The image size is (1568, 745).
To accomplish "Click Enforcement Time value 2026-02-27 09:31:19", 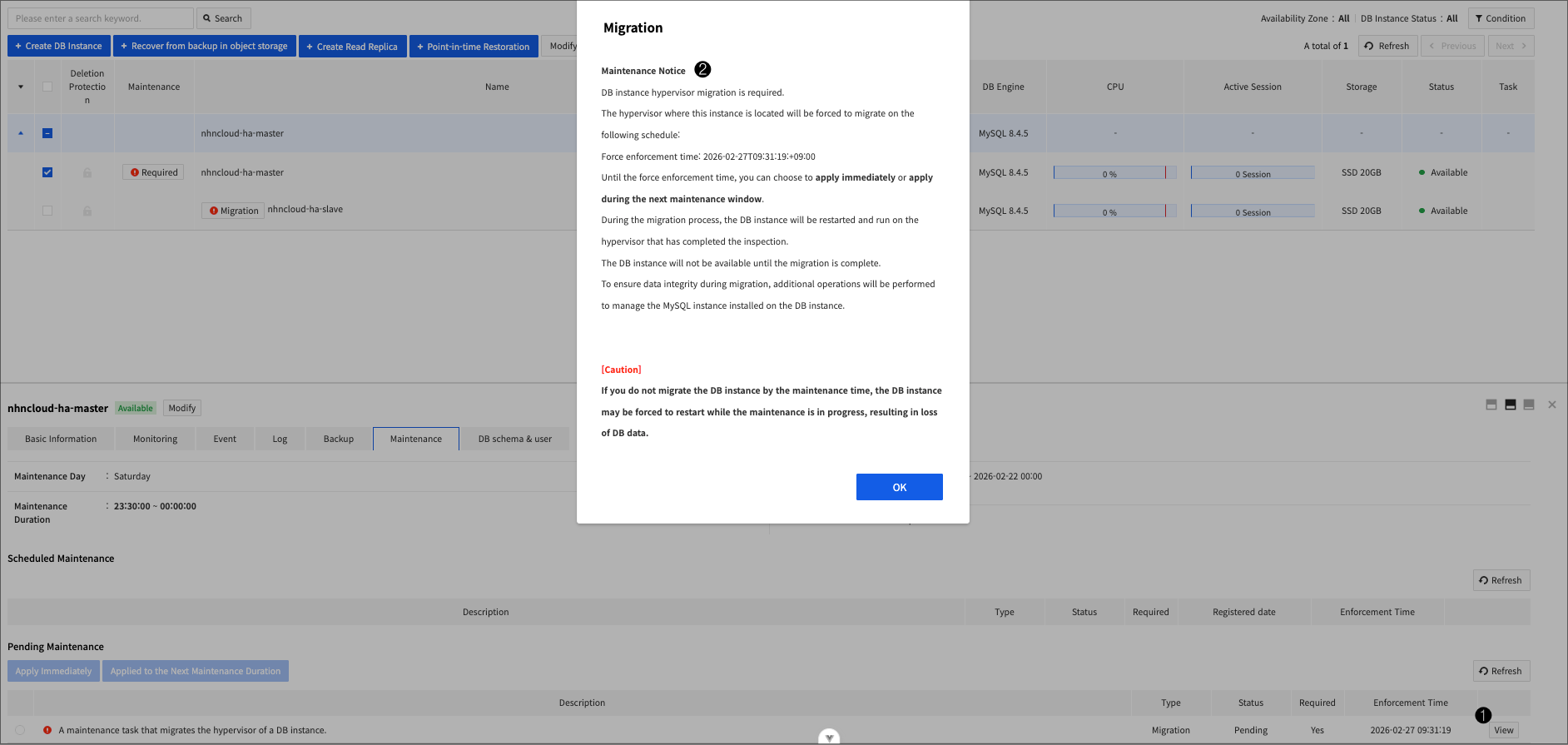I will 1411,730.
